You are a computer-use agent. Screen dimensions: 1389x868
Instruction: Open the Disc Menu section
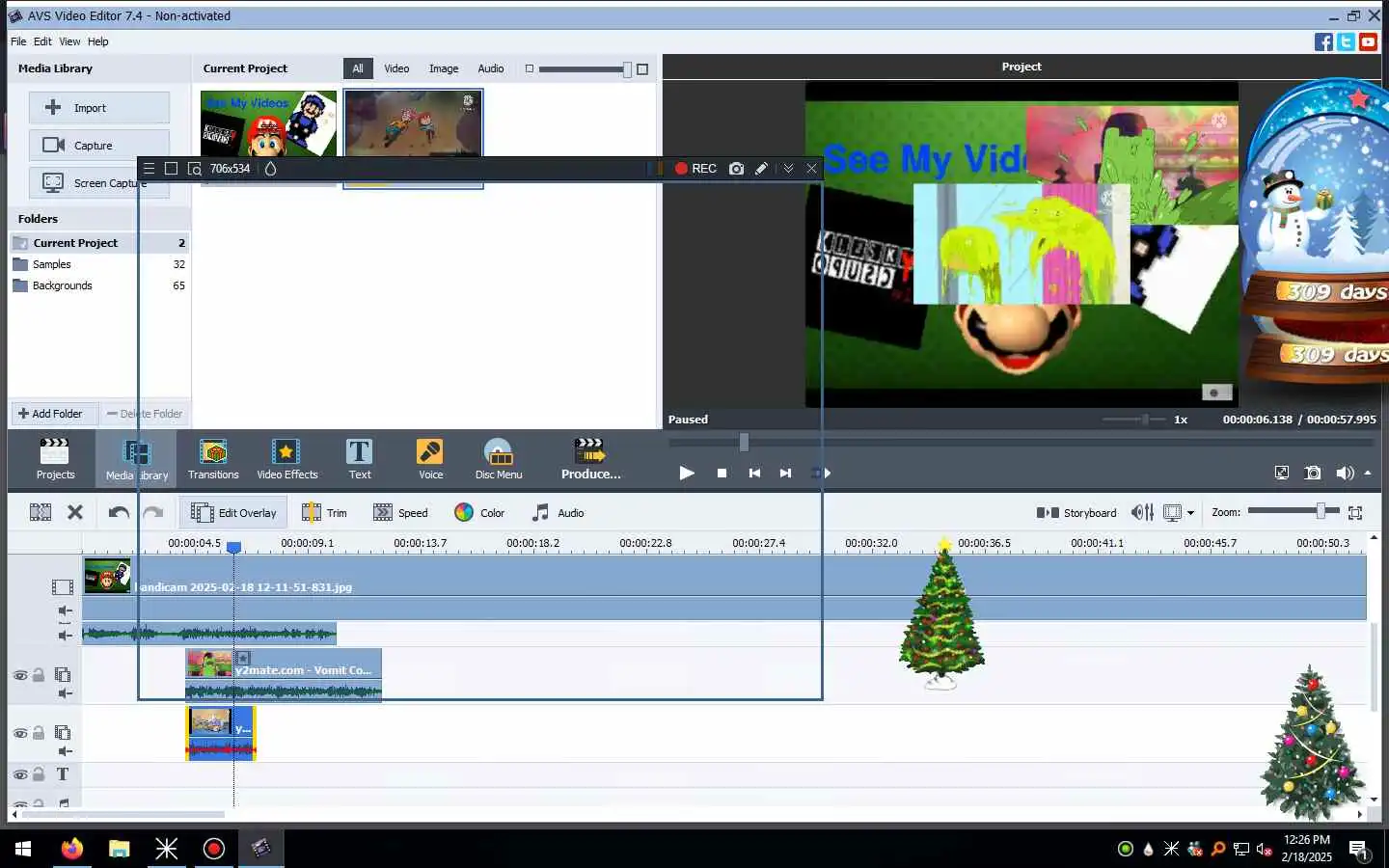(x=498, y=459)
